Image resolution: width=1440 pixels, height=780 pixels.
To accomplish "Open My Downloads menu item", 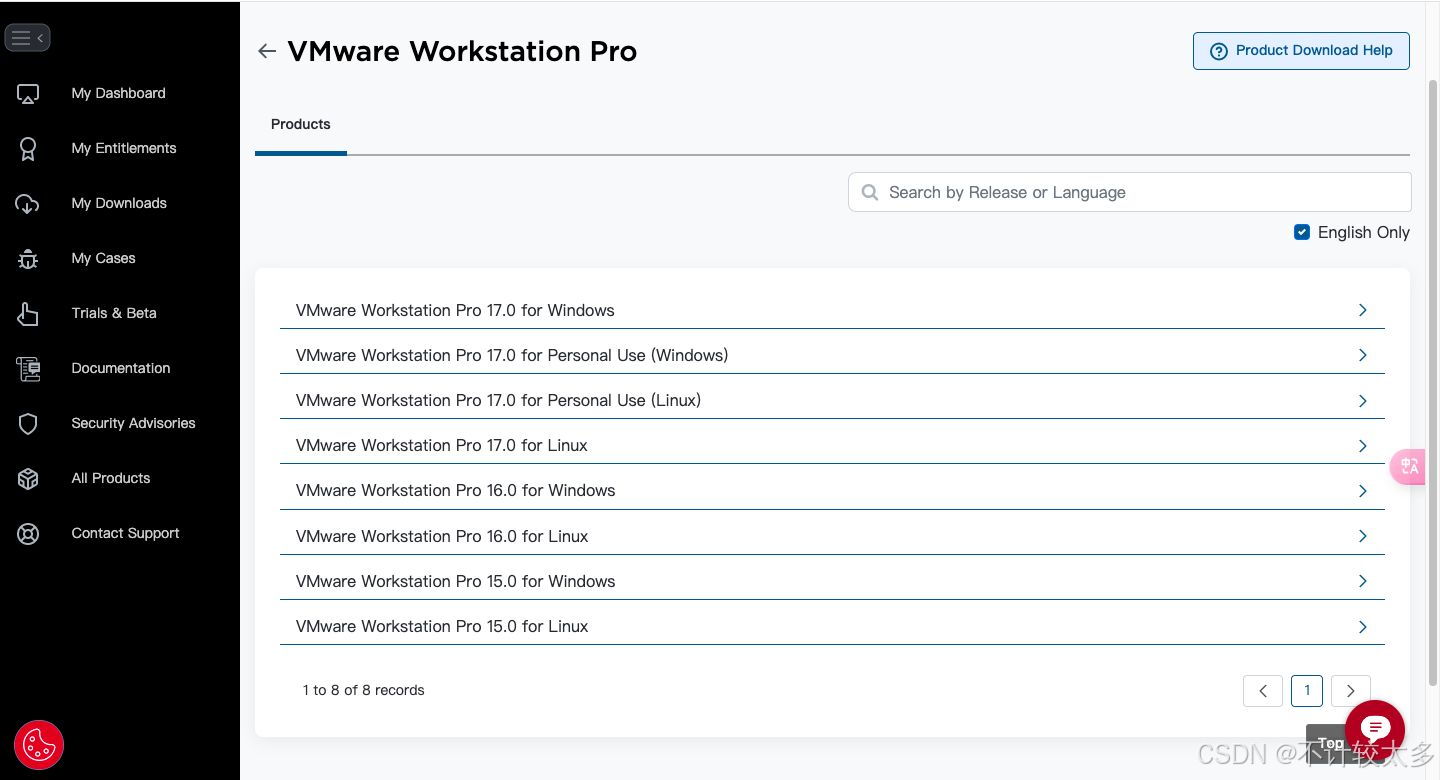I will pos(119,203).
